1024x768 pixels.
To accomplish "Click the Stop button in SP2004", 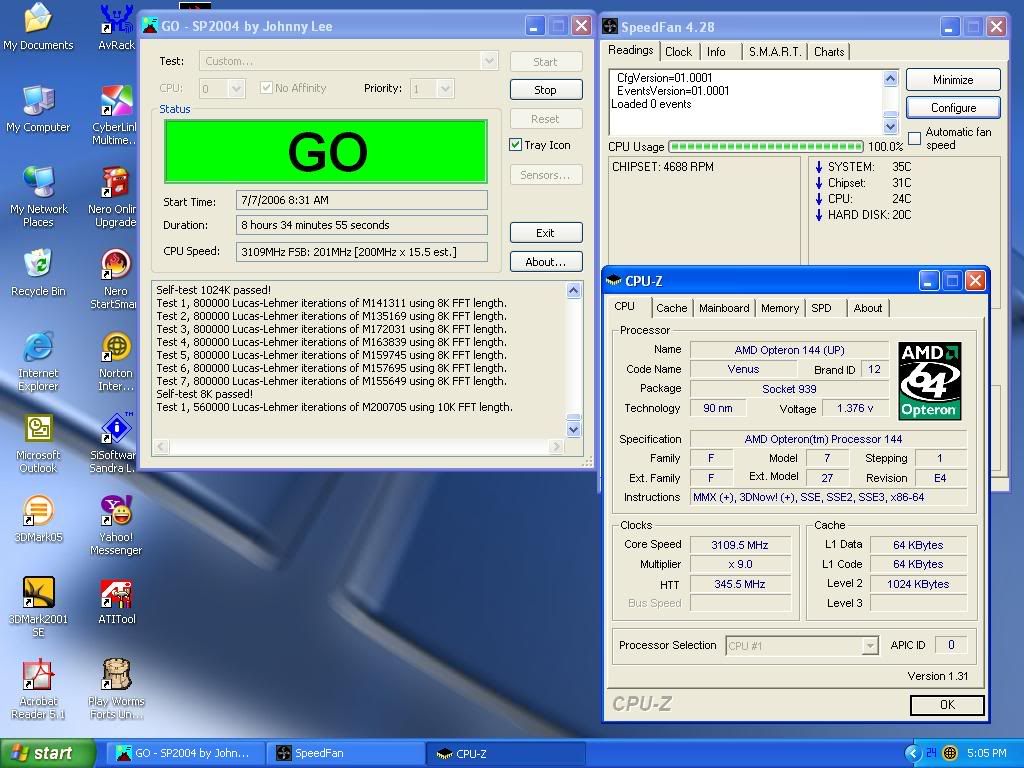I will 545,89.
